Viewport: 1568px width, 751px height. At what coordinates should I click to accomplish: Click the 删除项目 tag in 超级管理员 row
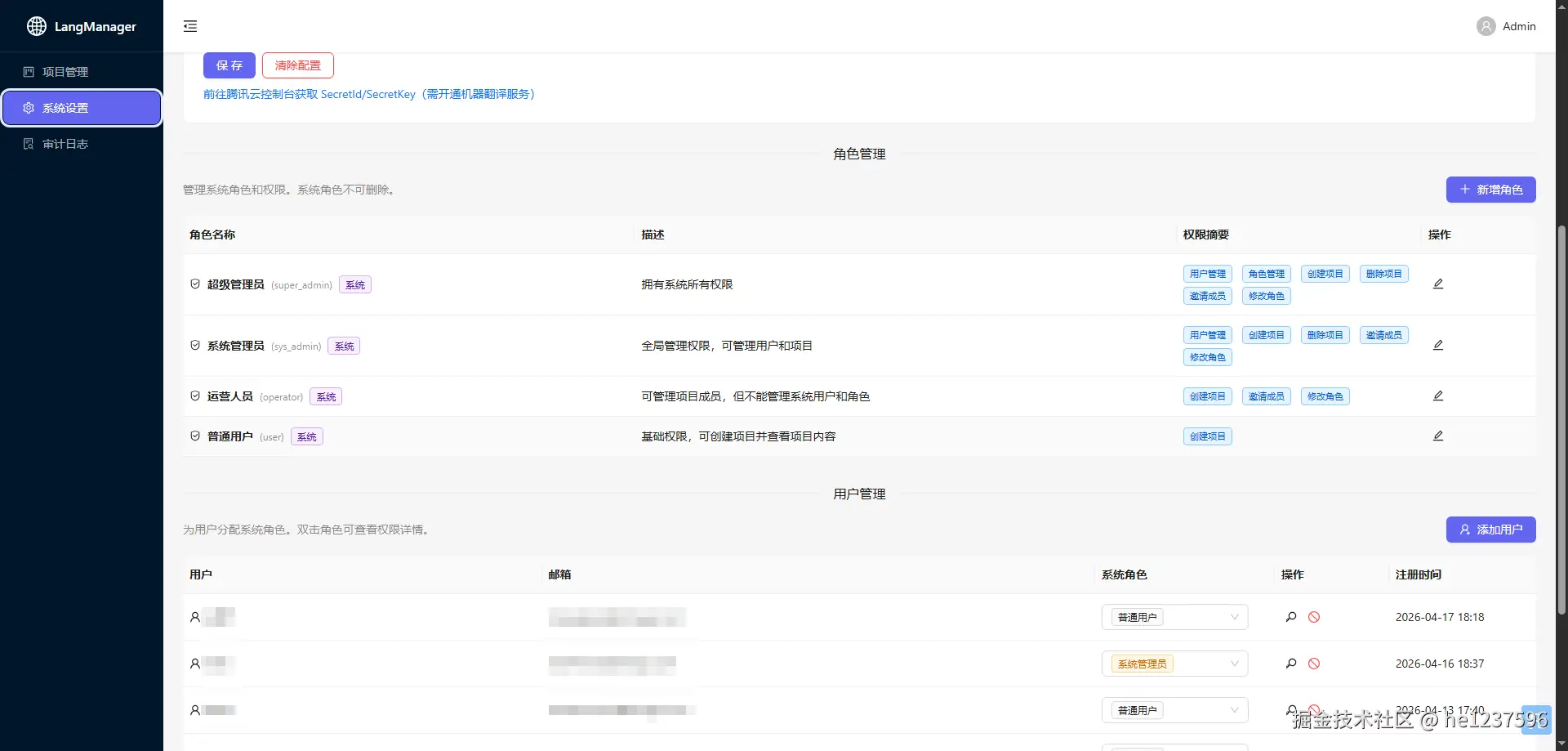[x=1383, y=274]
